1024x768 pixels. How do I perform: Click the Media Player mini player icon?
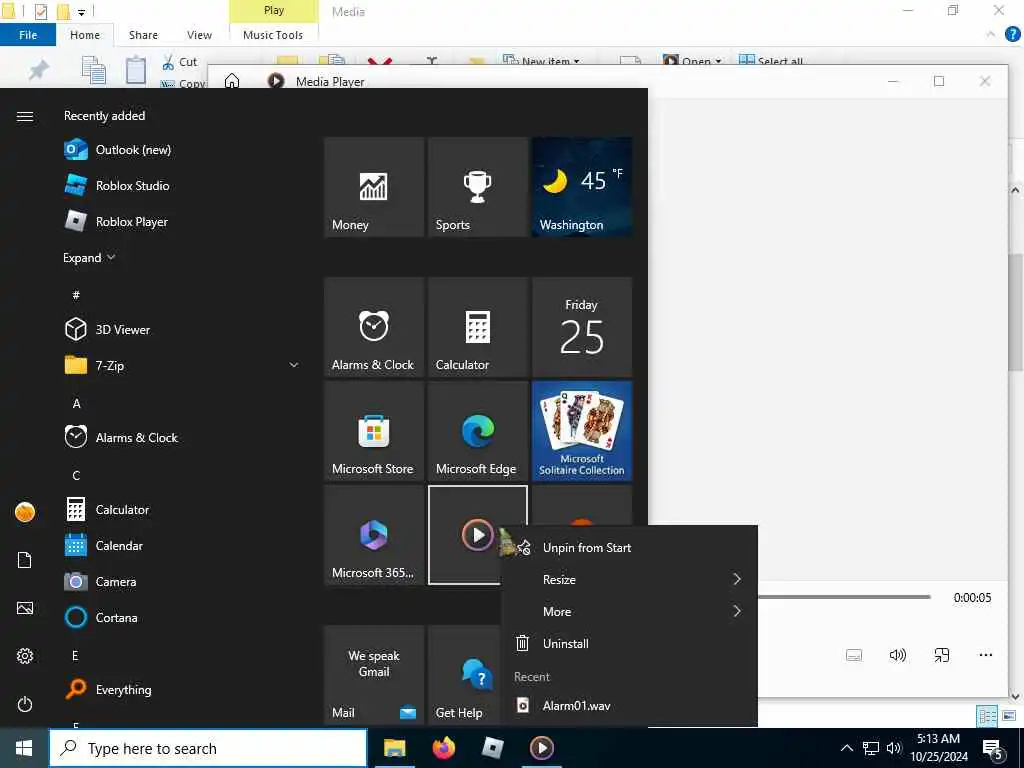pyautogui.click(x=941, y=655)
